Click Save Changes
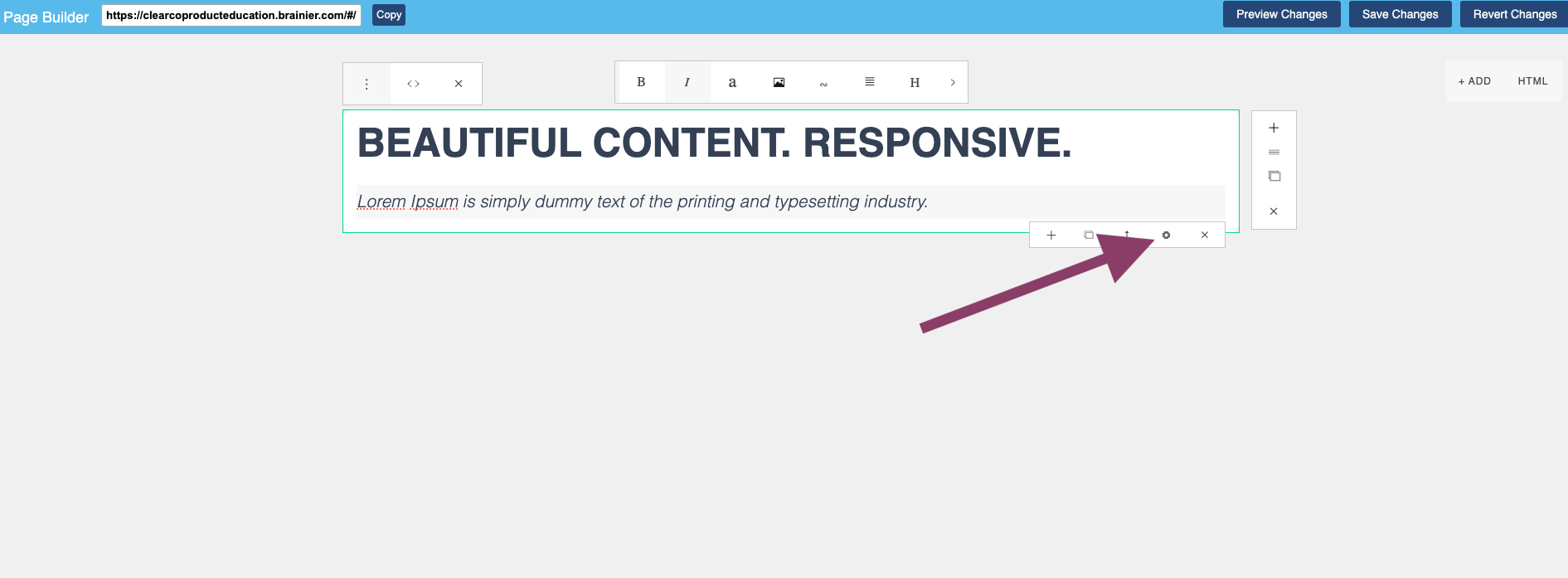The width and height of the screenshot is (1568, 578). tap(1401, 14)
